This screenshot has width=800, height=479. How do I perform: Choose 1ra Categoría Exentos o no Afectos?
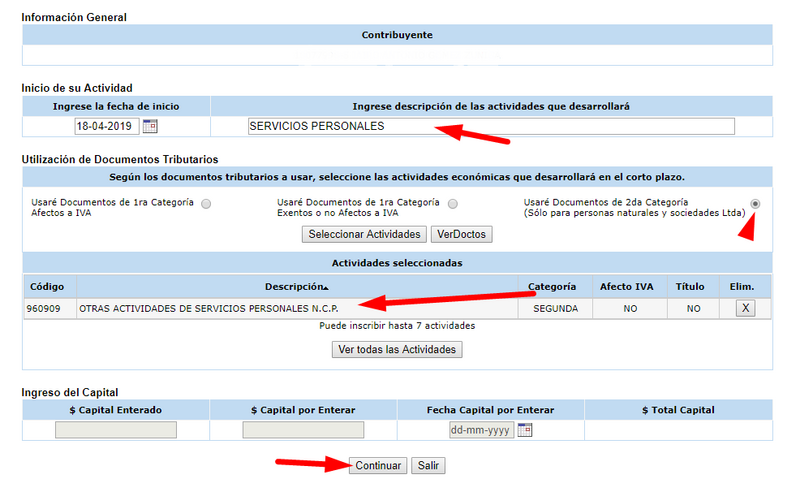pos(453,203)
